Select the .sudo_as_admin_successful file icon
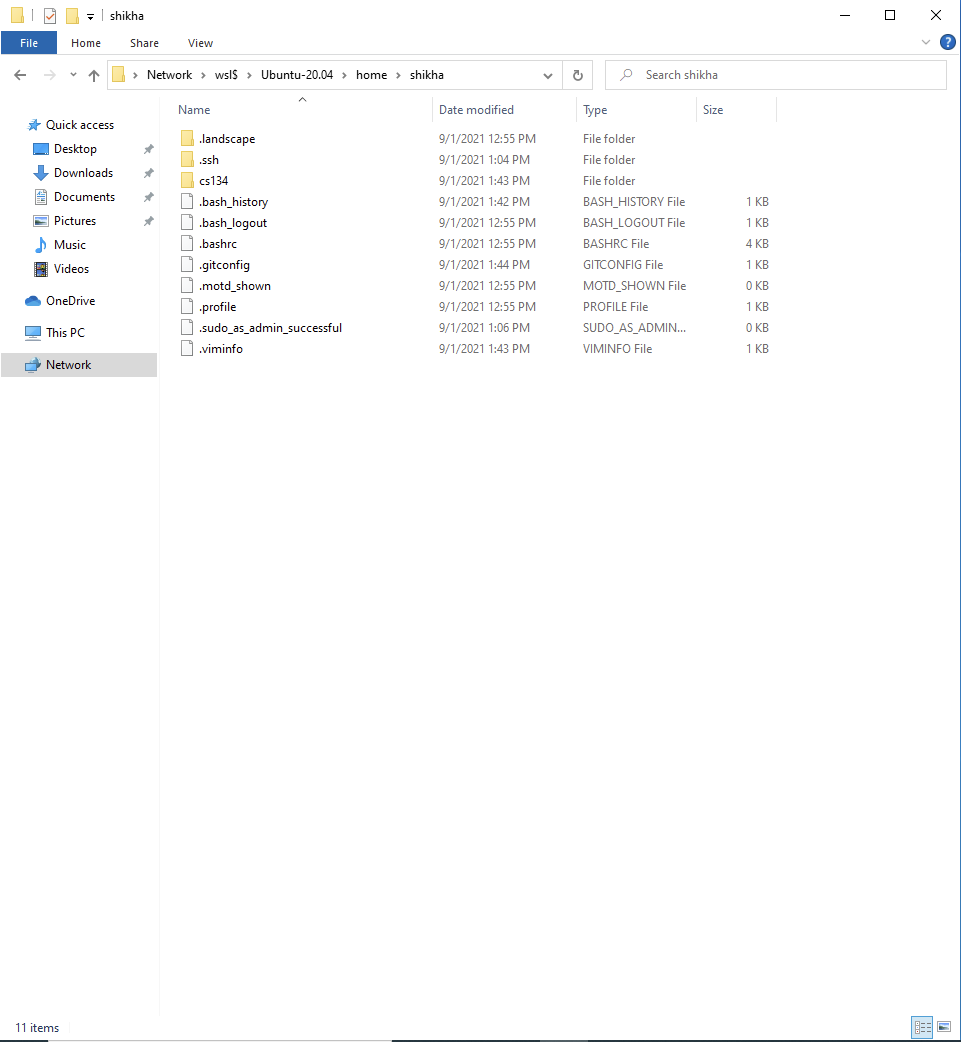This screenshot has width=961, height=1042. click(x=187, y=328)
